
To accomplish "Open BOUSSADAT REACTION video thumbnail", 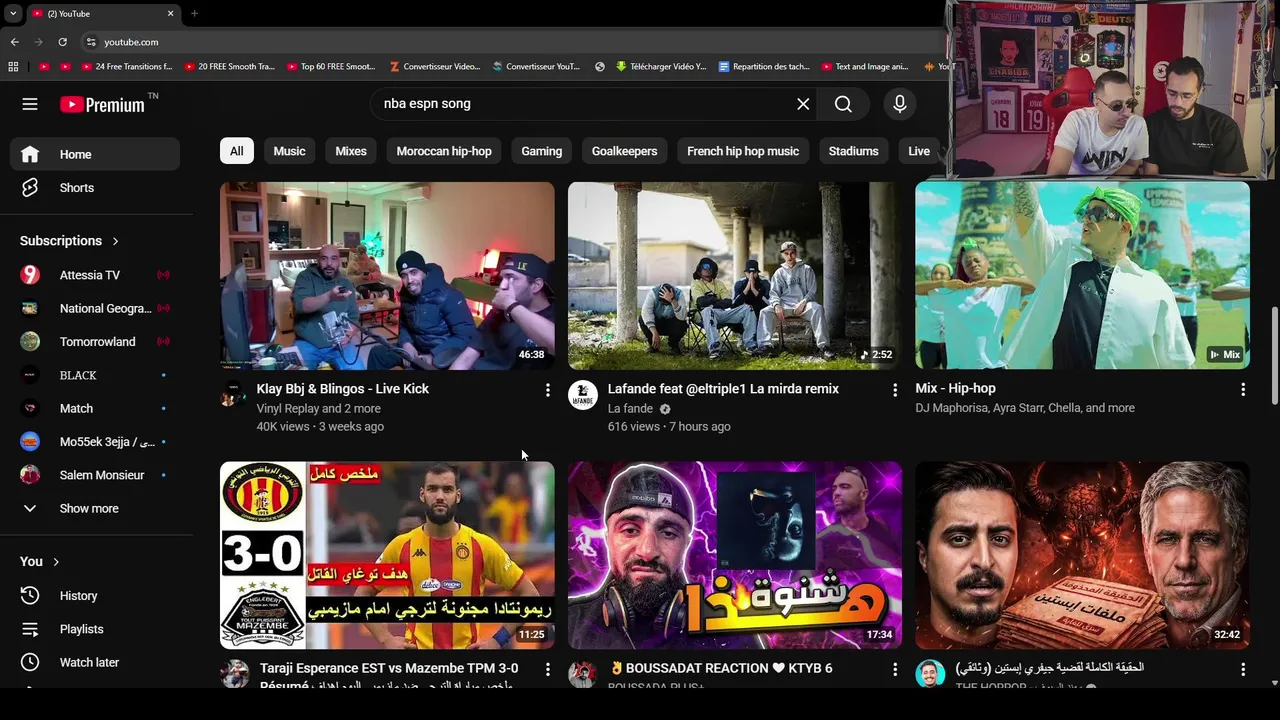I will (x=735, y=555).
